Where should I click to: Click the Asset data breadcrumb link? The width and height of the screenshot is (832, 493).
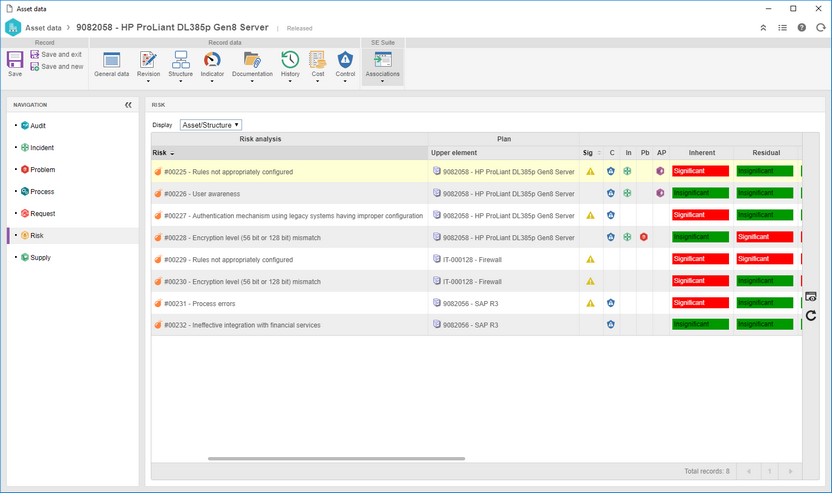(x=43, y=28)
